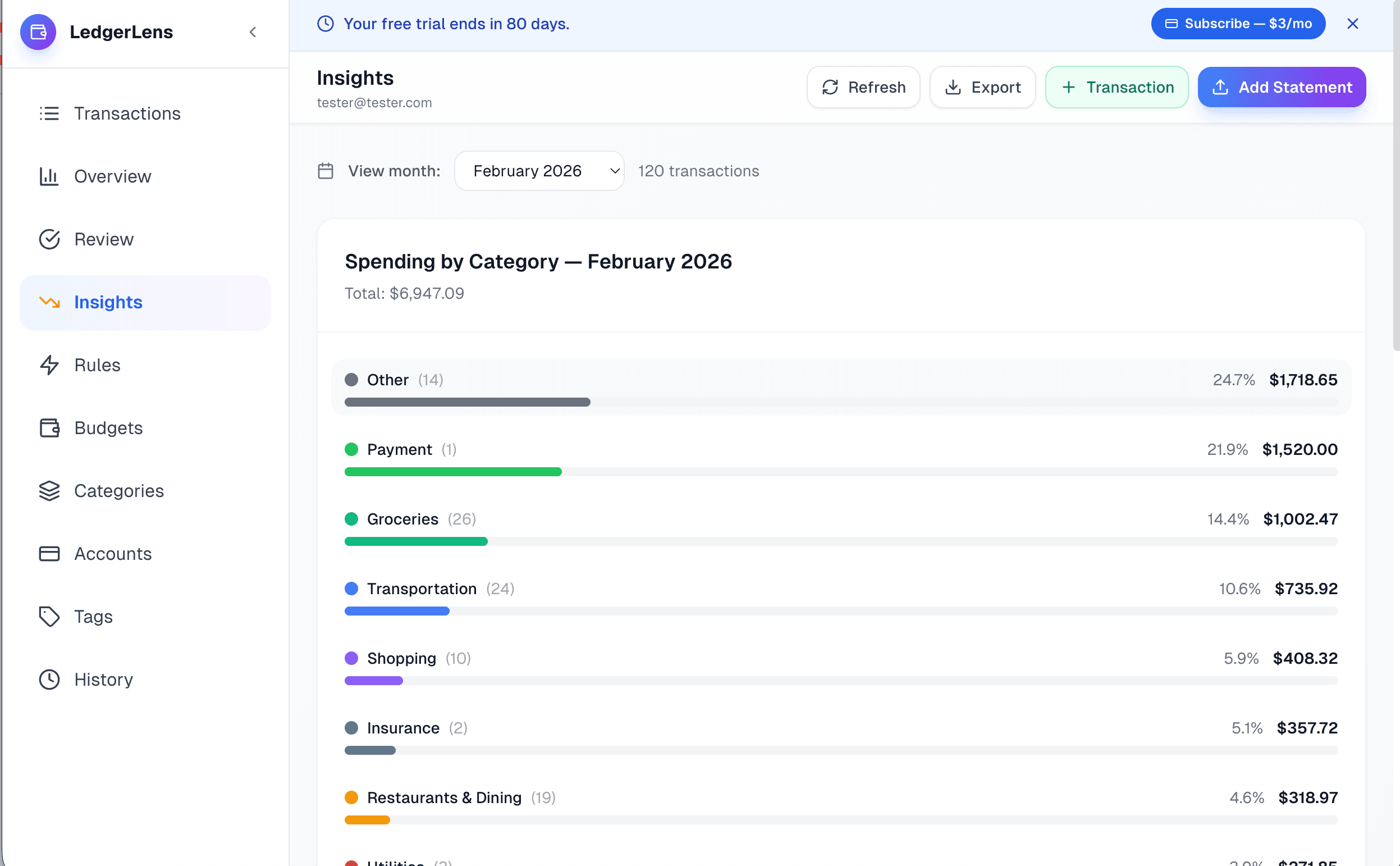The width and height of the screenshot is (1400, 866).
Task: Go to the History sidebar item
Action: point(103,680)
